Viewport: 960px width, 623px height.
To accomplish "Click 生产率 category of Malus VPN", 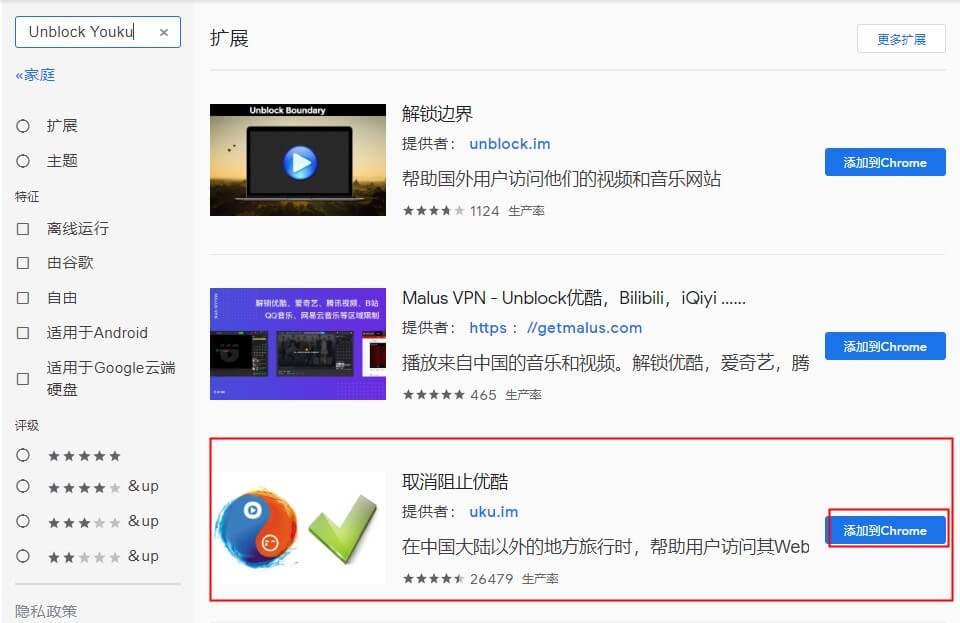I will click(523, 395).
